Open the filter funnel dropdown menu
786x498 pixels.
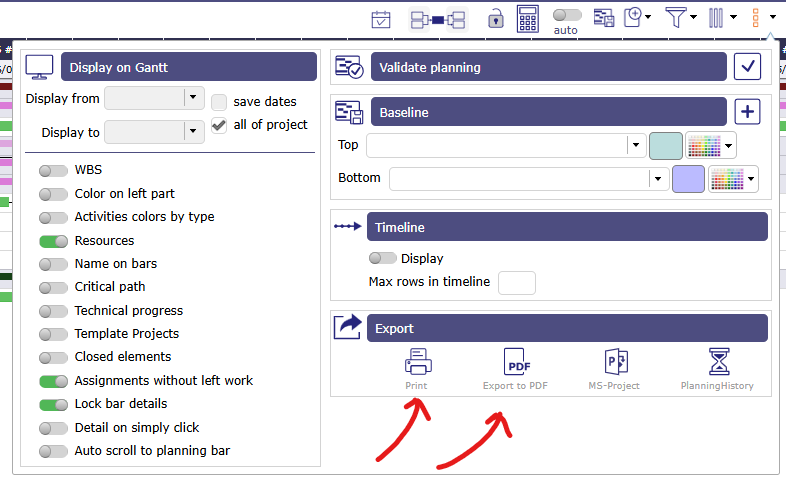(680, 17)
